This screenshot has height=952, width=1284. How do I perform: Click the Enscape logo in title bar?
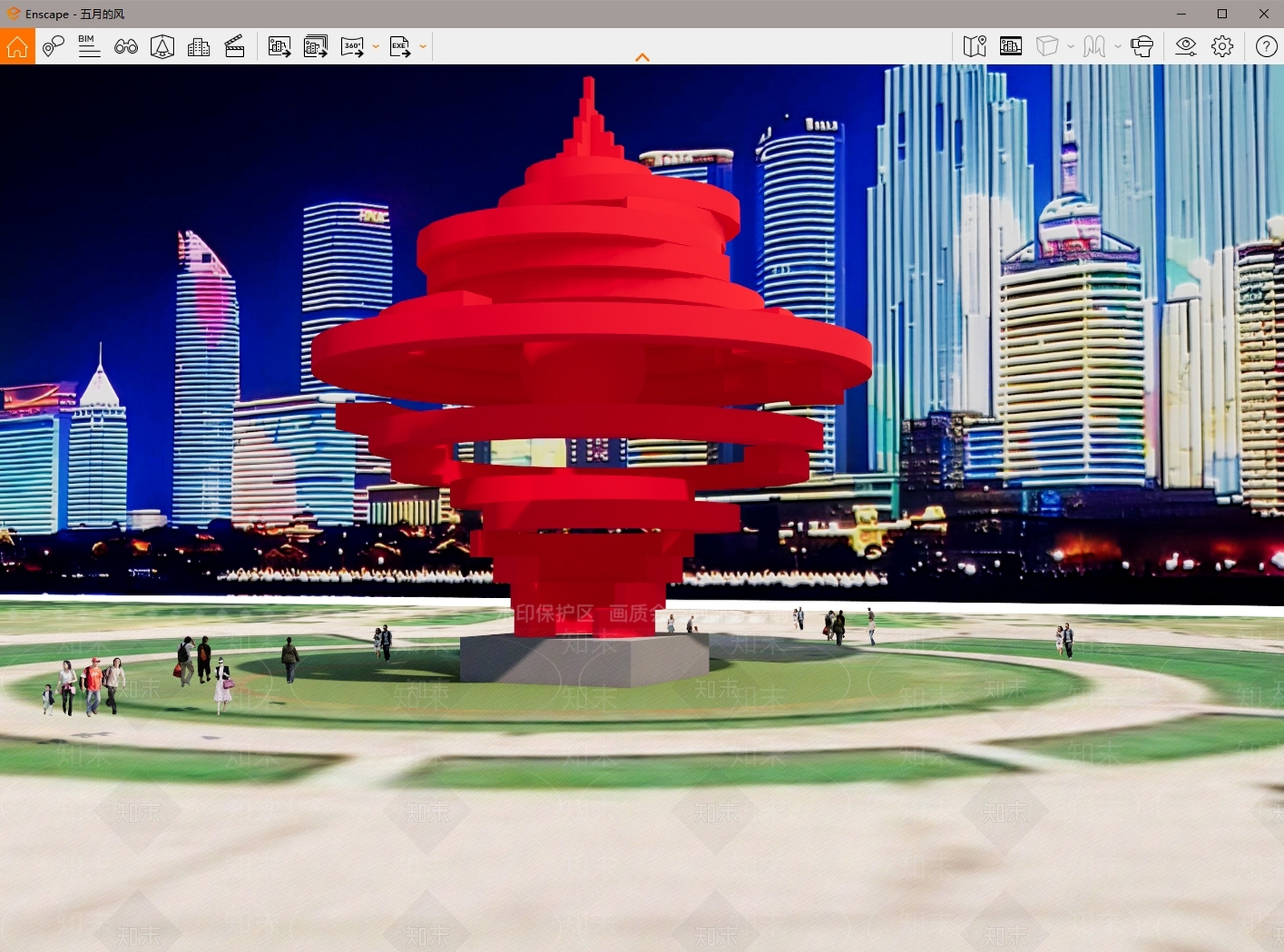pyautogui.click(x=13, y=14)
